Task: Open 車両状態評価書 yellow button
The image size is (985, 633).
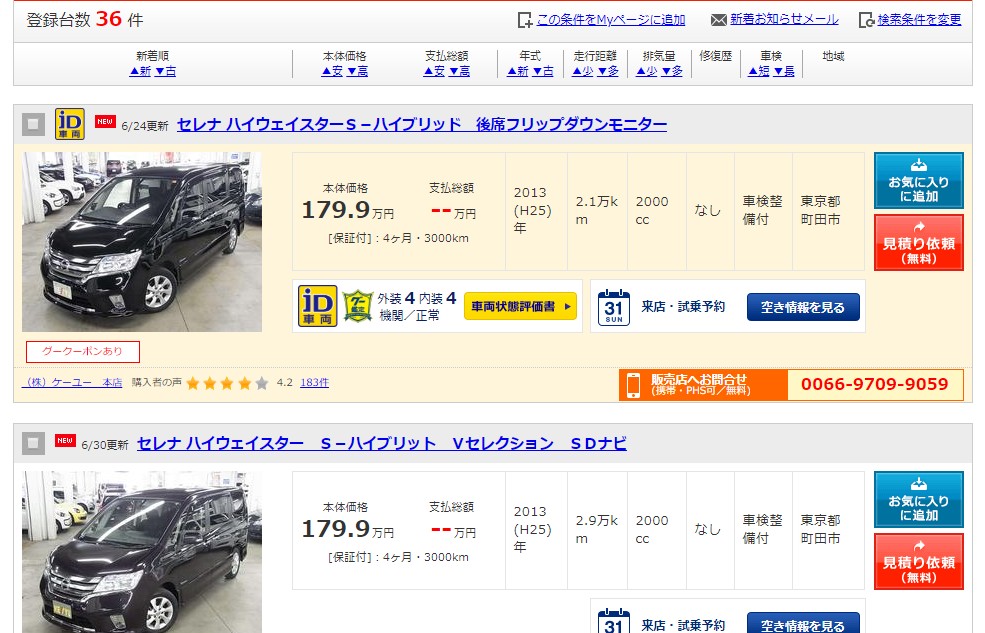Action: [x=520, y=306]
